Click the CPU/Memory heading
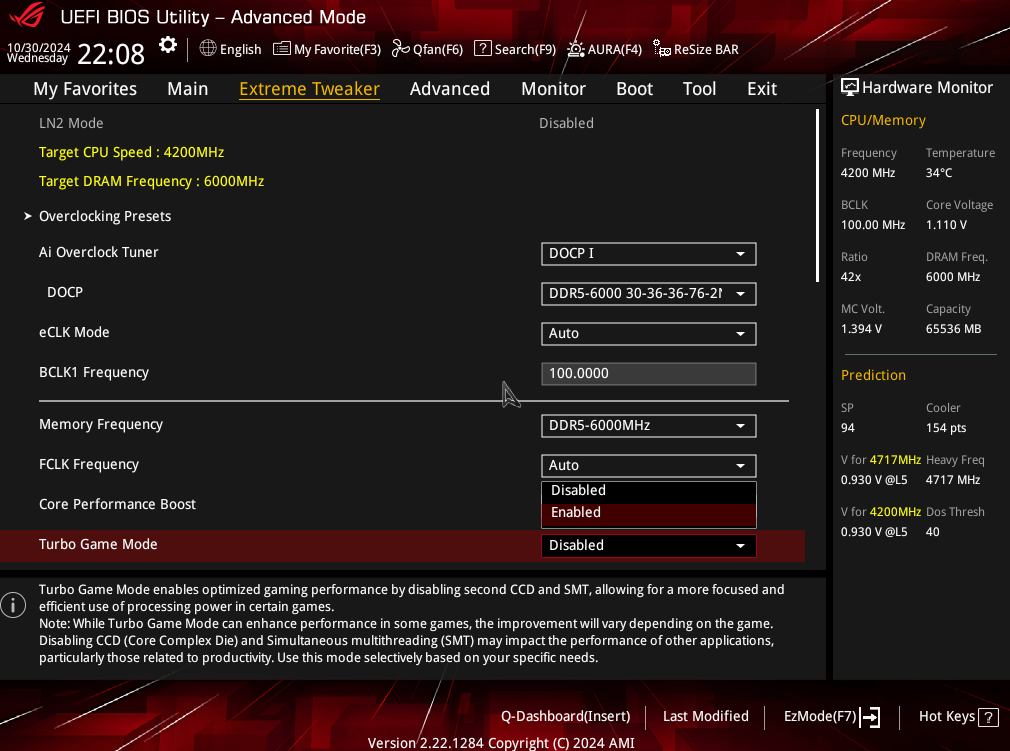 pyautogui.click(x=883, y=120)
